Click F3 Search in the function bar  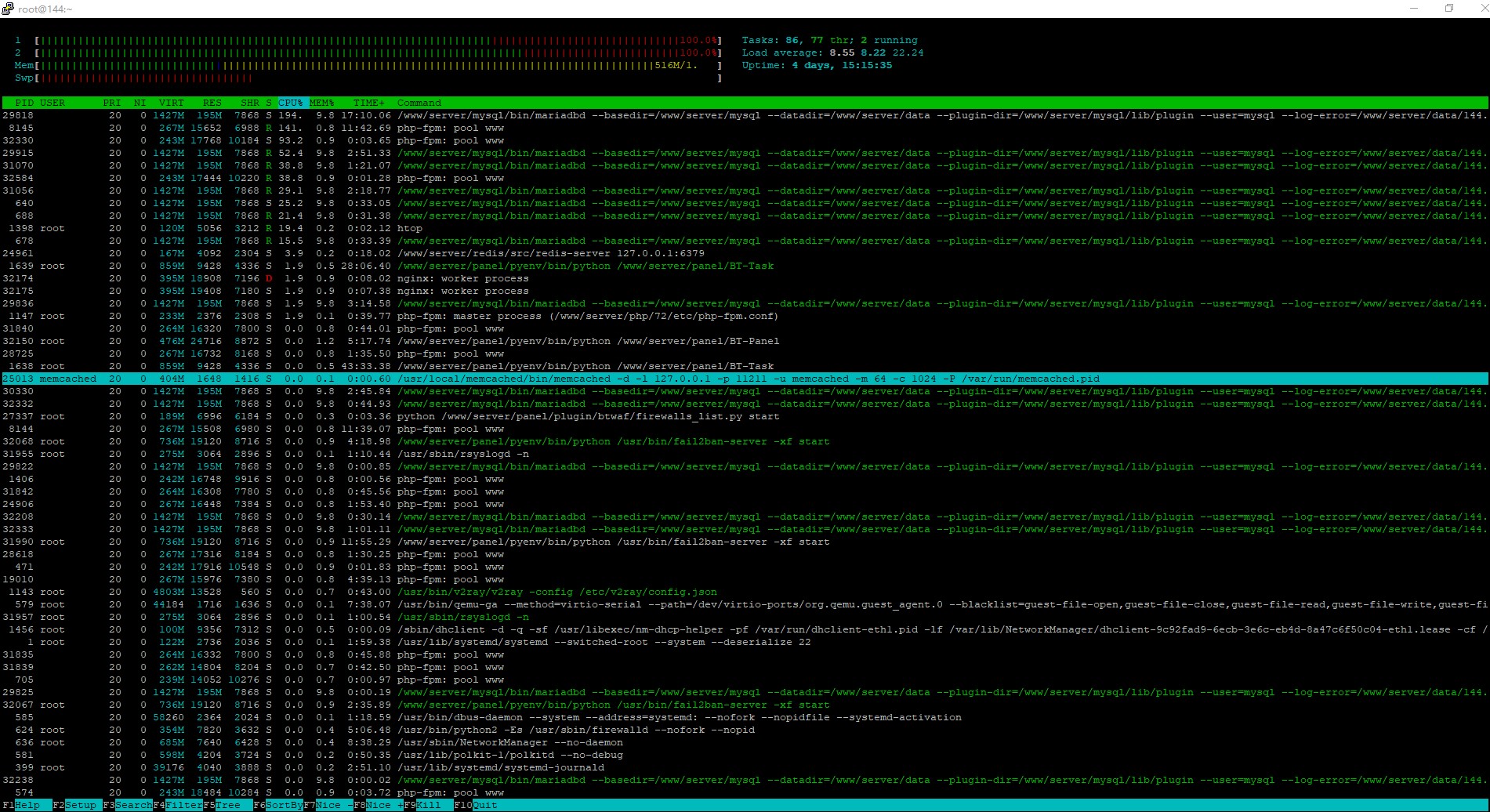click(x=128, y=805)
